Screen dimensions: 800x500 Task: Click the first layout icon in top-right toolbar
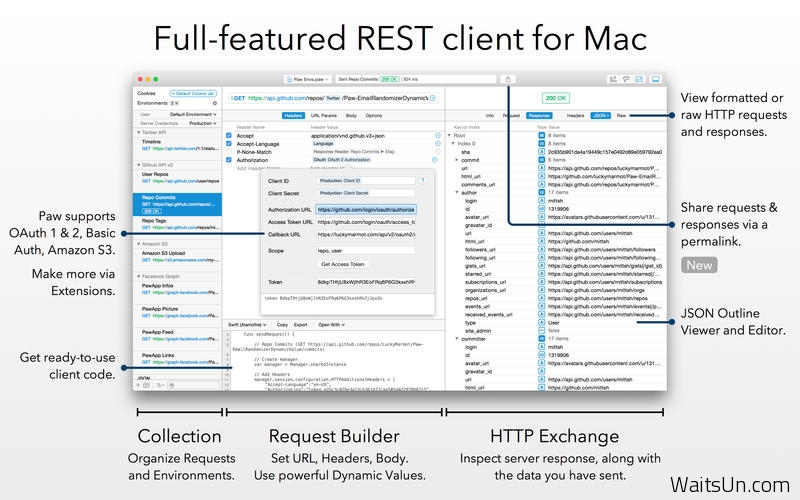(x=613, y=79)
